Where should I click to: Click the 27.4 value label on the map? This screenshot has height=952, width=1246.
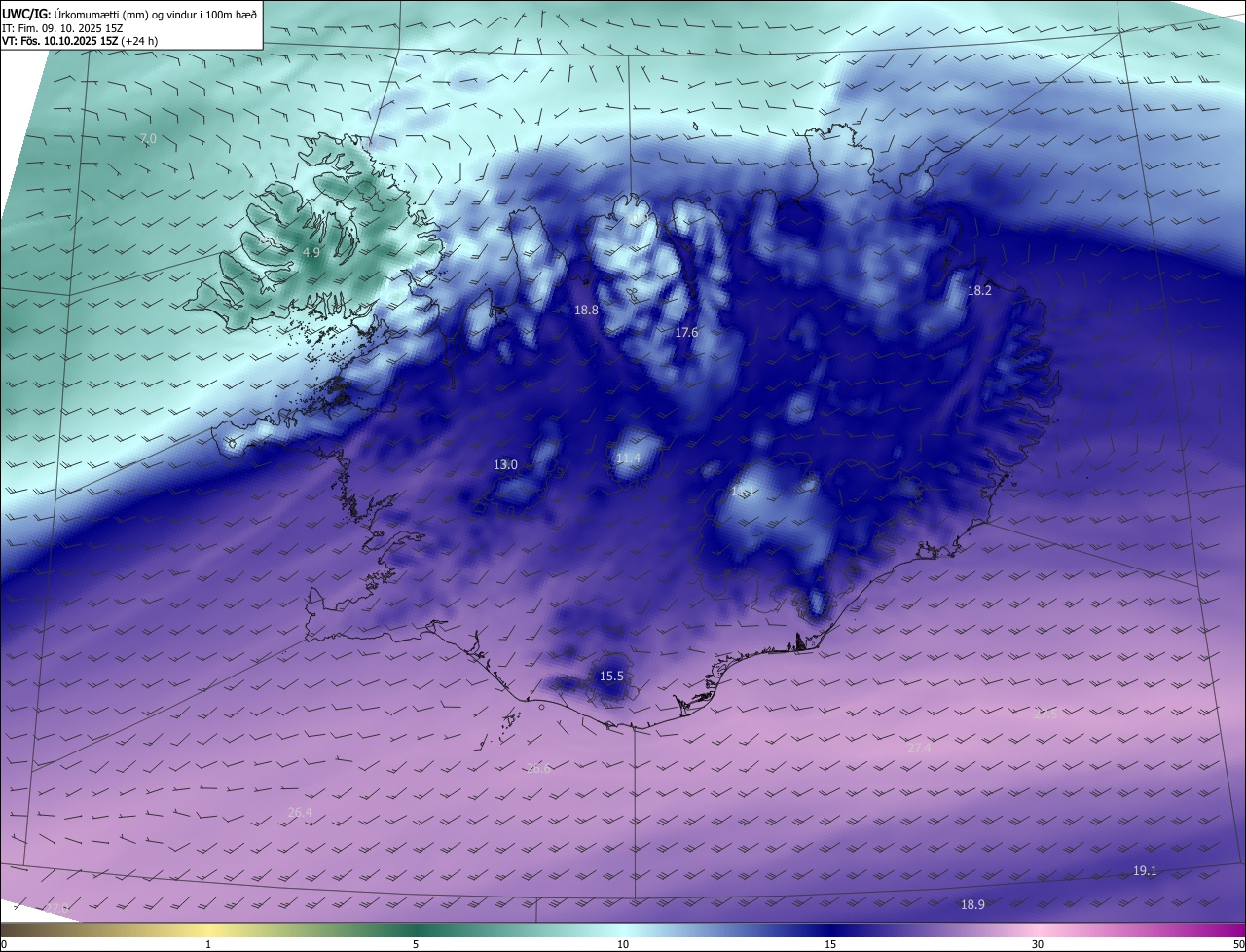pos(919,749)
